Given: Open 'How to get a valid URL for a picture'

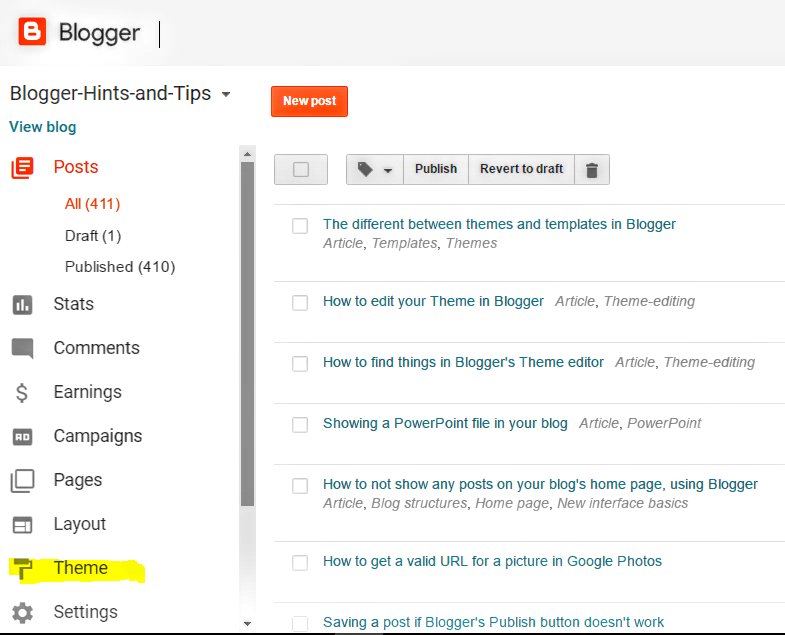Looking at the screenshot, I should tap(492, 561).
